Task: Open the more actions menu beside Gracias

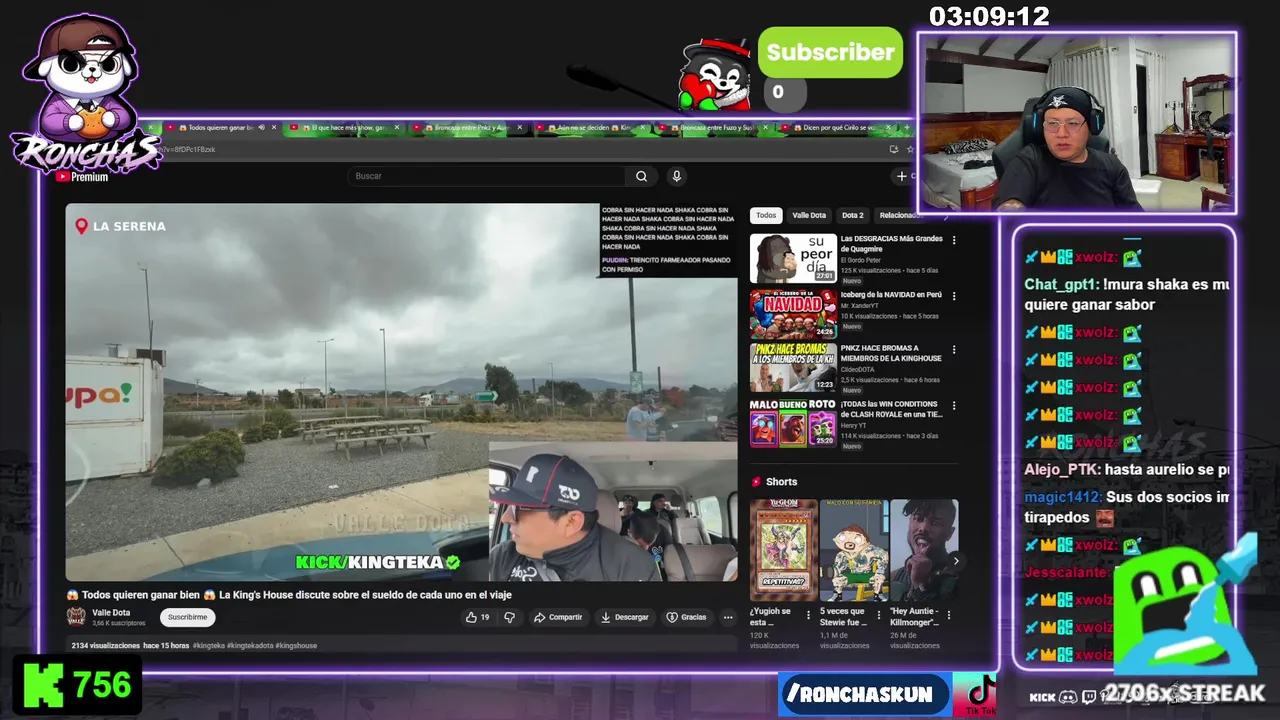Action: pos(728,617)
